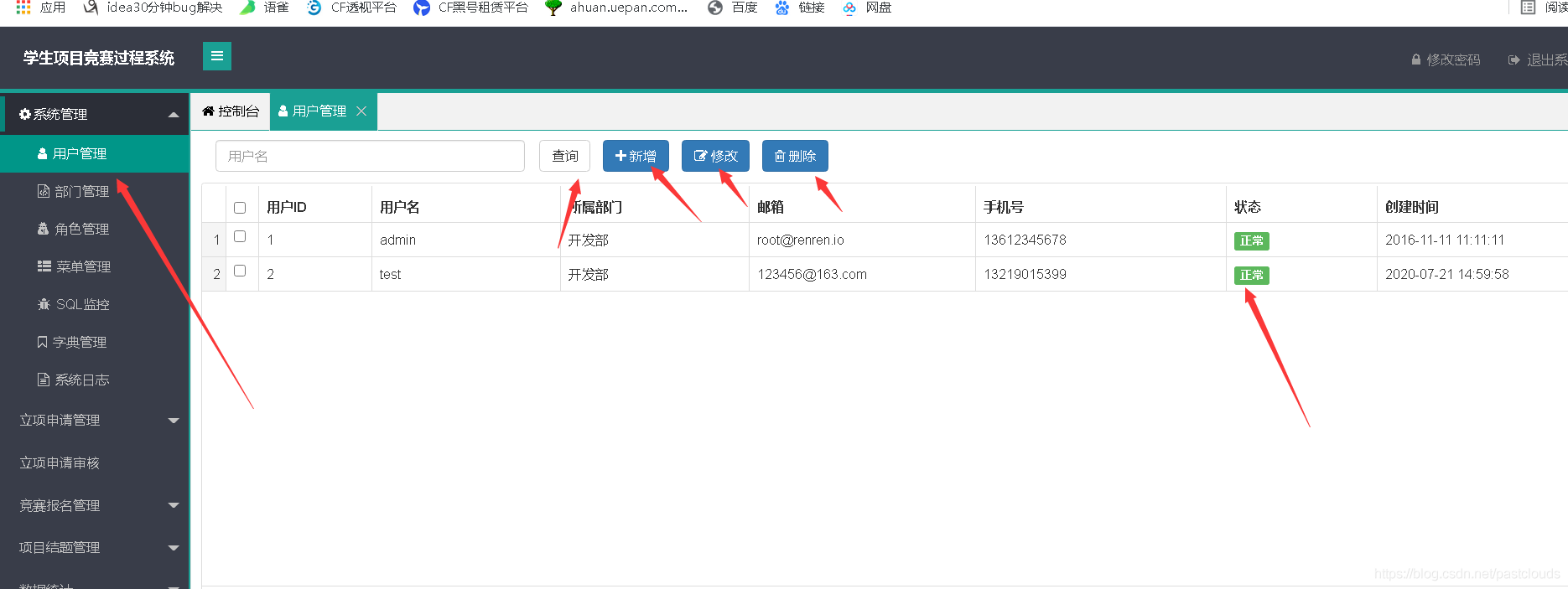
Task: Open SQL监控 in the sidebar
Action: (x=81, y=304)
